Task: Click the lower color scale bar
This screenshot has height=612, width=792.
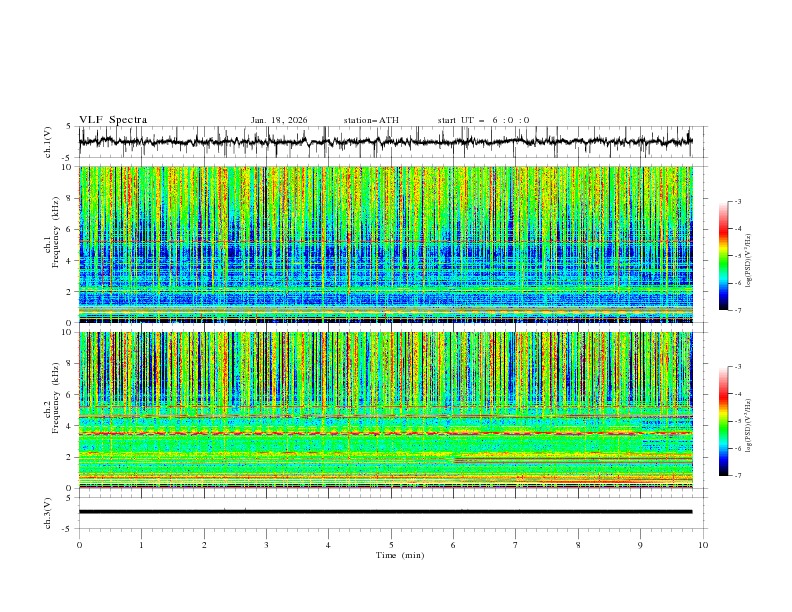Action: (x=723, y=421)
